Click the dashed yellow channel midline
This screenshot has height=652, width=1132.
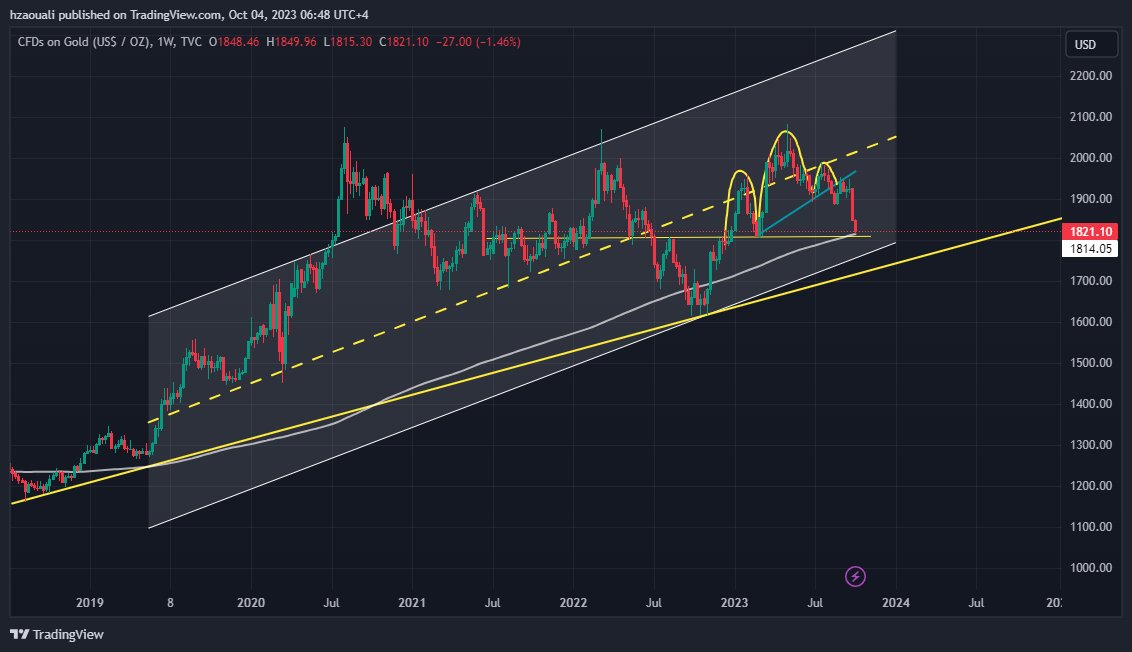521,279
